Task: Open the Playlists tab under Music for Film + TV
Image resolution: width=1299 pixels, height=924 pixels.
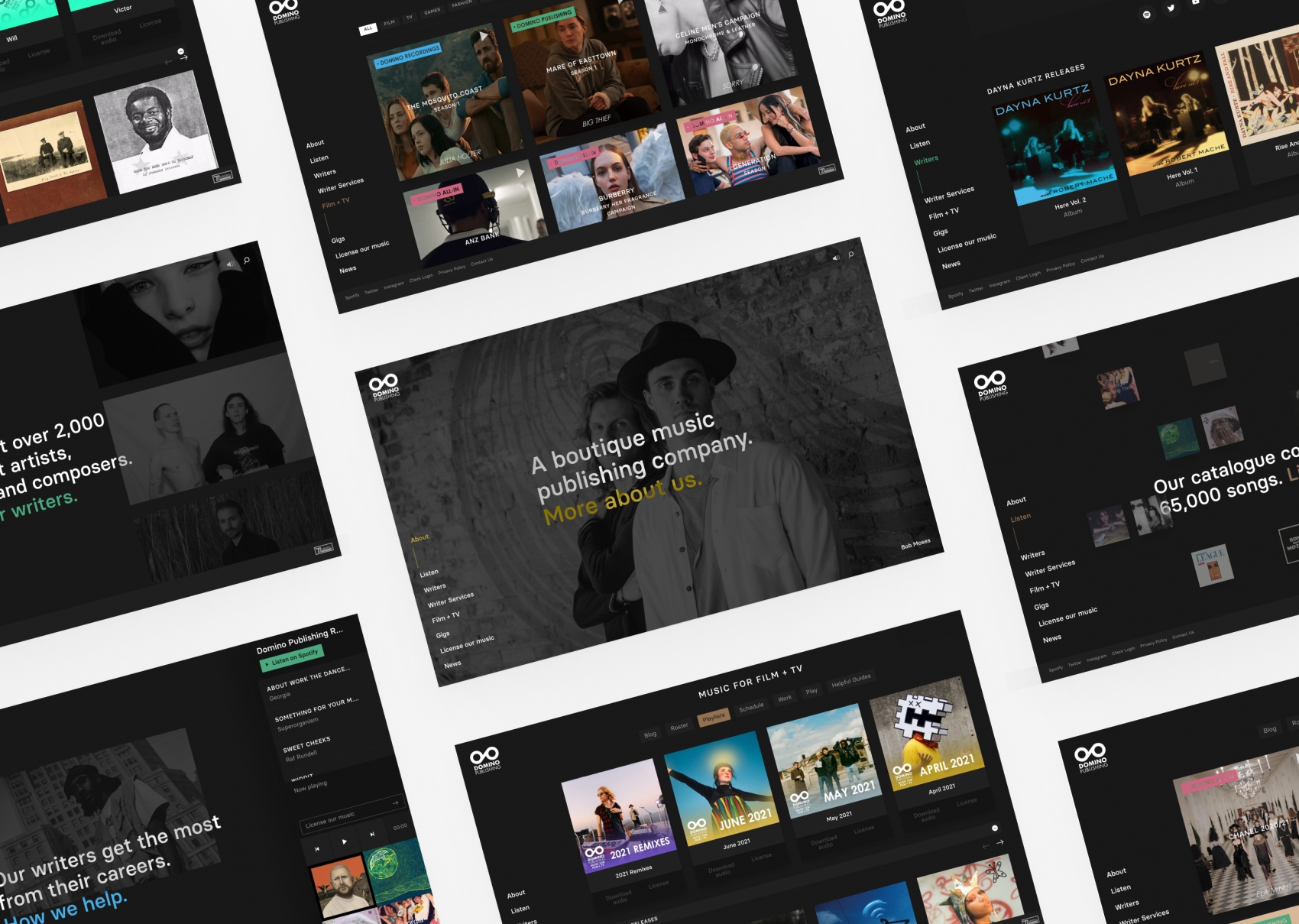Action: (714, 718)
